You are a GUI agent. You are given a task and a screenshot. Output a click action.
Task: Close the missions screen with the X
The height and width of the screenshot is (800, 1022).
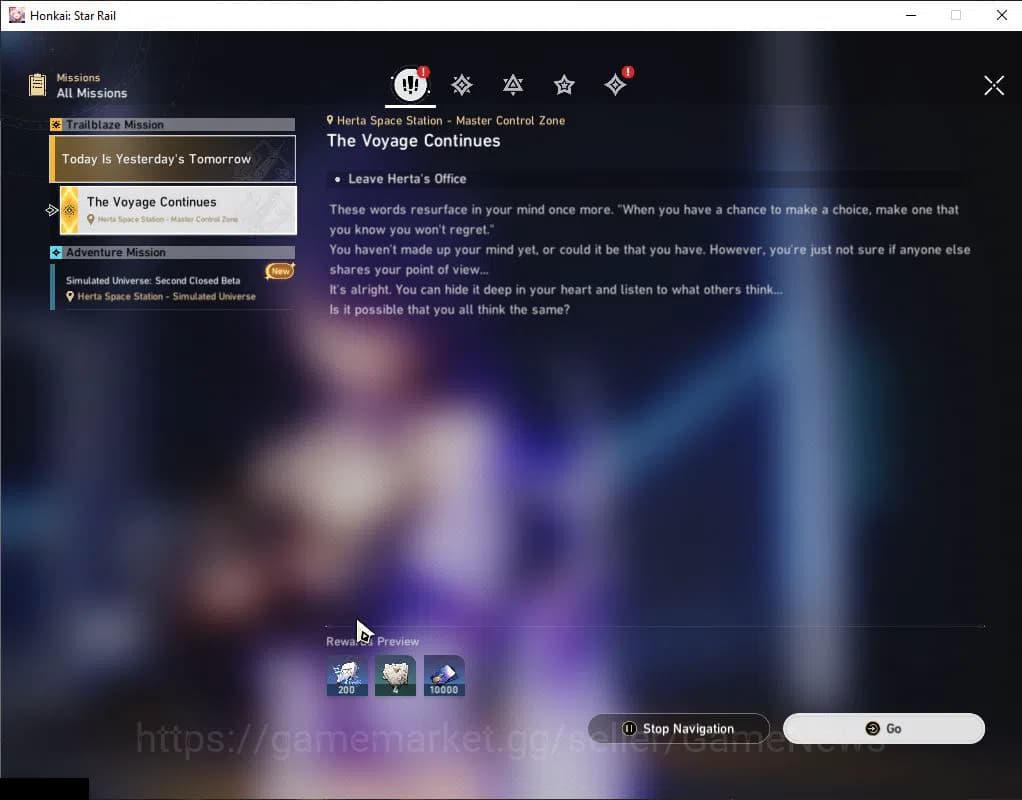click(x=993, y=85)
